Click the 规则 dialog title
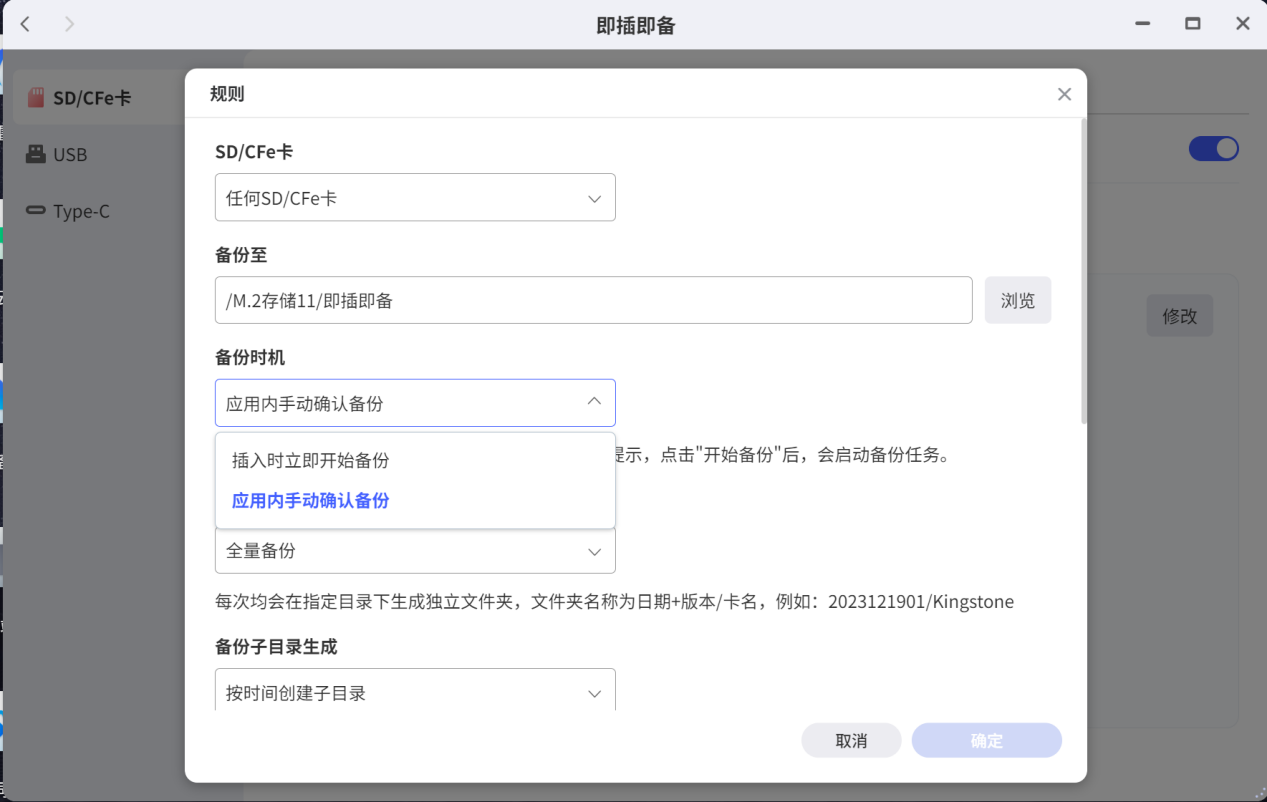 (x=227, y=94)
